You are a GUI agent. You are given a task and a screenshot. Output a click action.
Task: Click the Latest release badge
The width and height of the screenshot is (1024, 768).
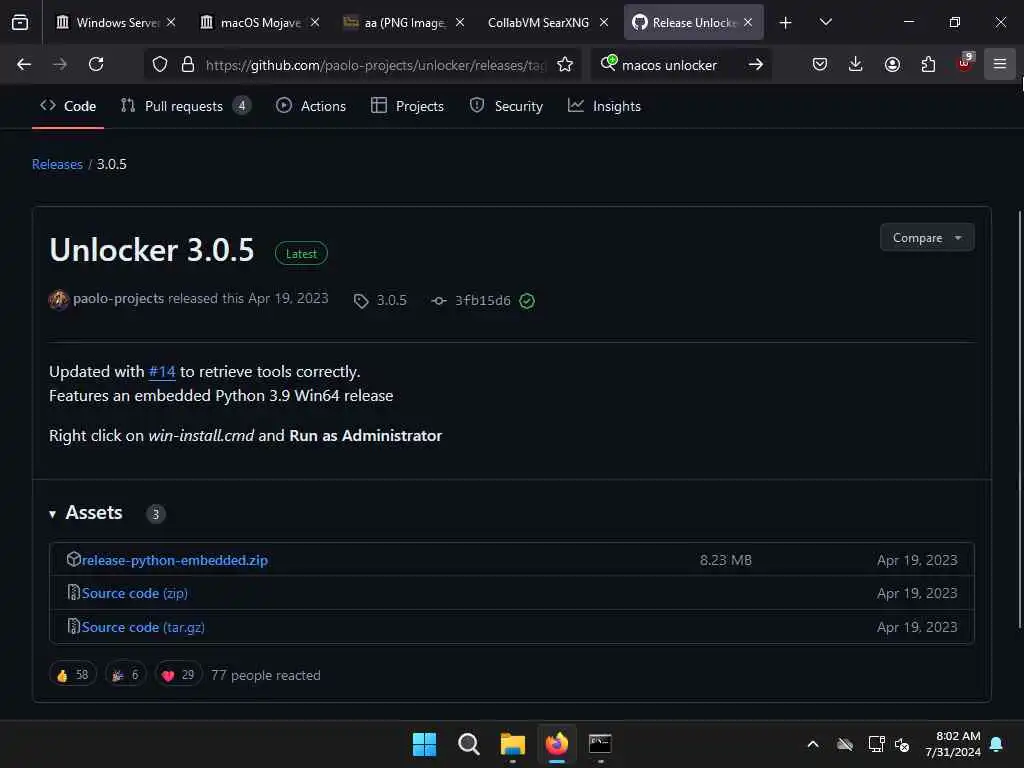click(x=301, y=253)
